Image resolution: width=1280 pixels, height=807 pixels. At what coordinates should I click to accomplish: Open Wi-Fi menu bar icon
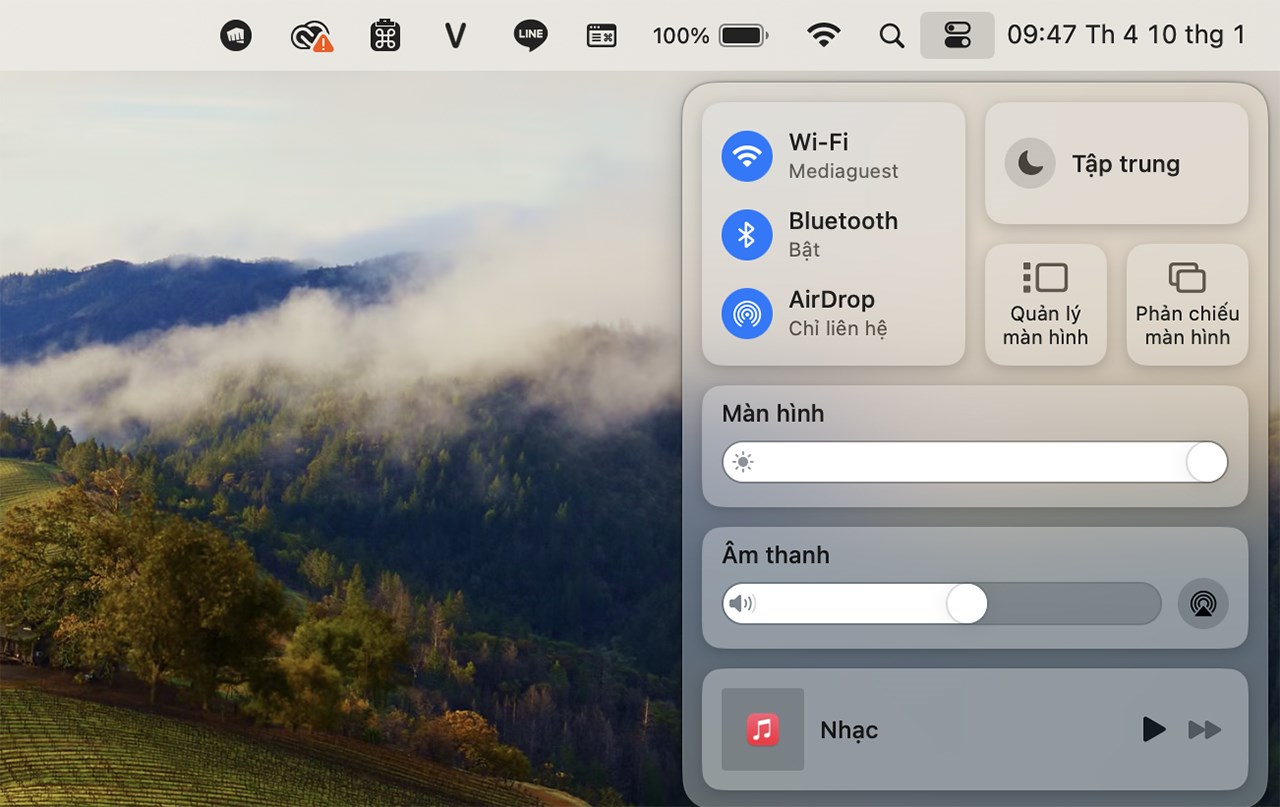(823, 36)
